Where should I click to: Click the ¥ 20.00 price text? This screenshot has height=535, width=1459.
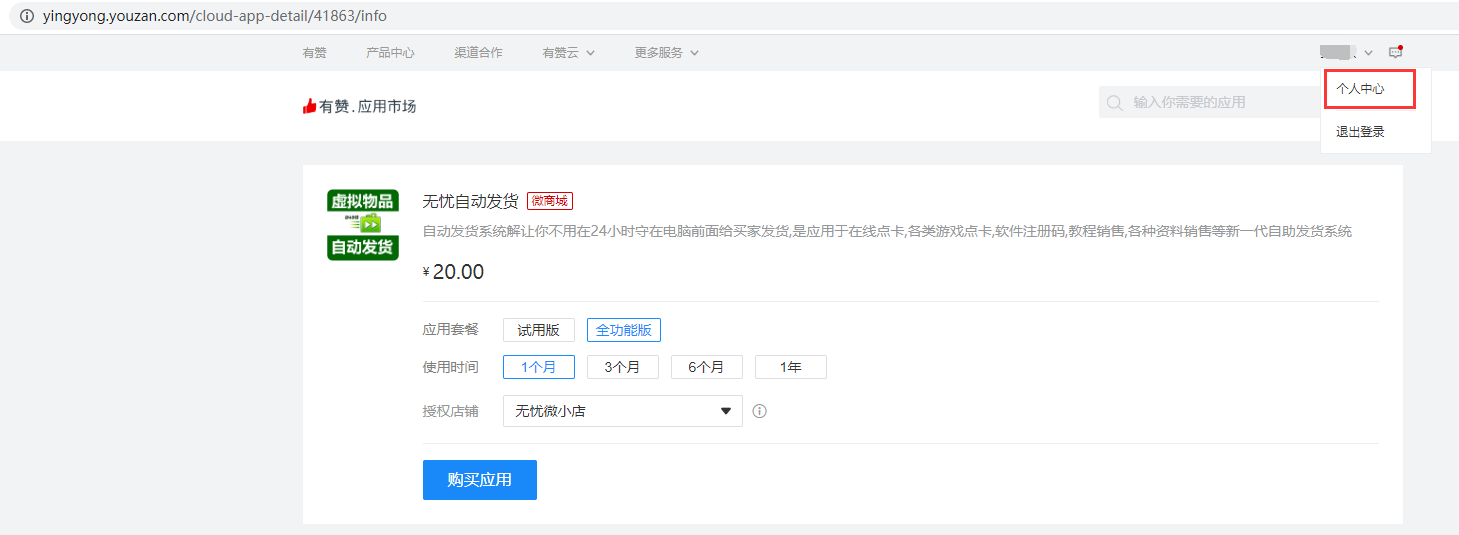pos(454,272)
